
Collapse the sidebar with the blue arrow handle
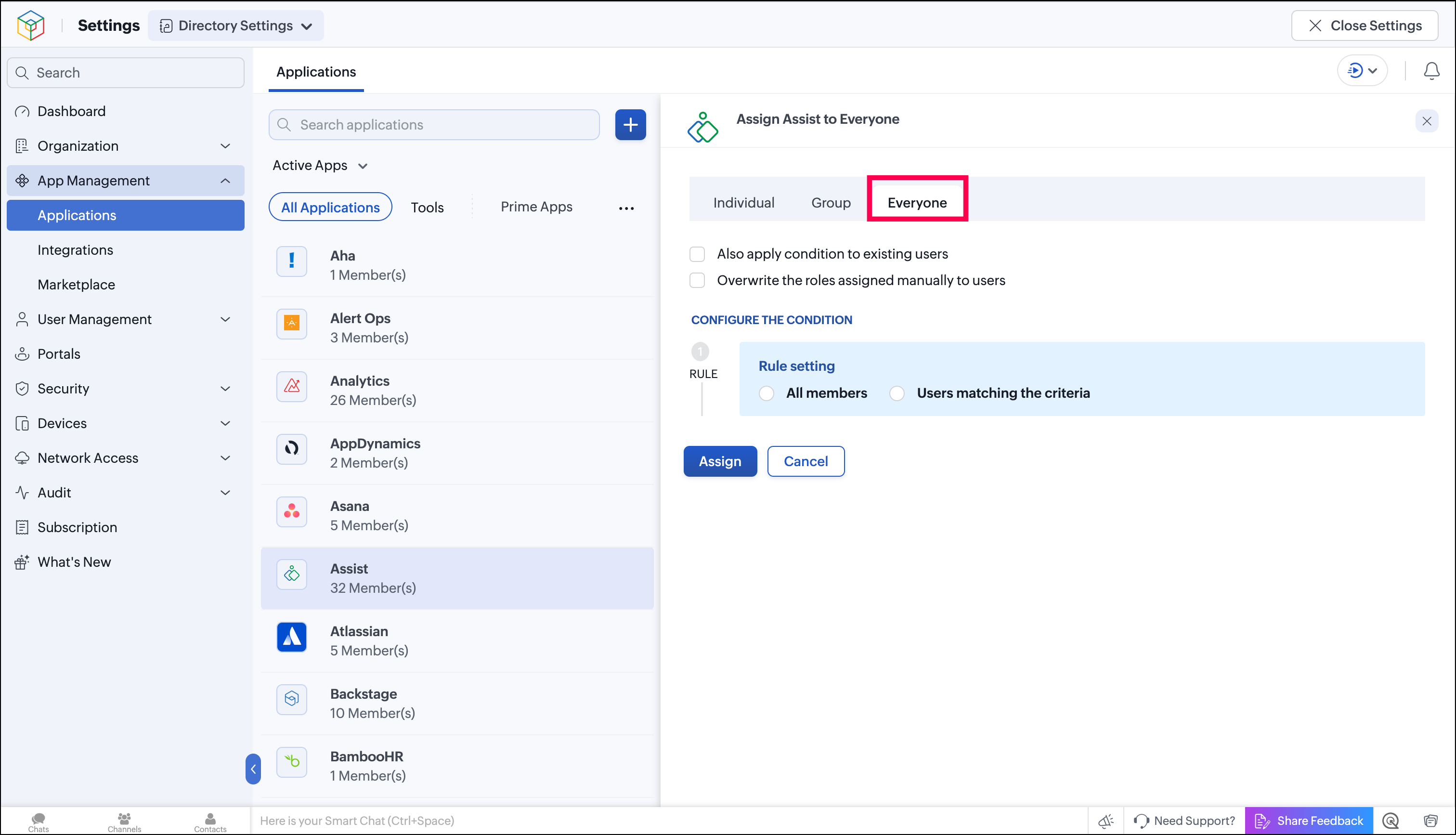coord(253,769)
